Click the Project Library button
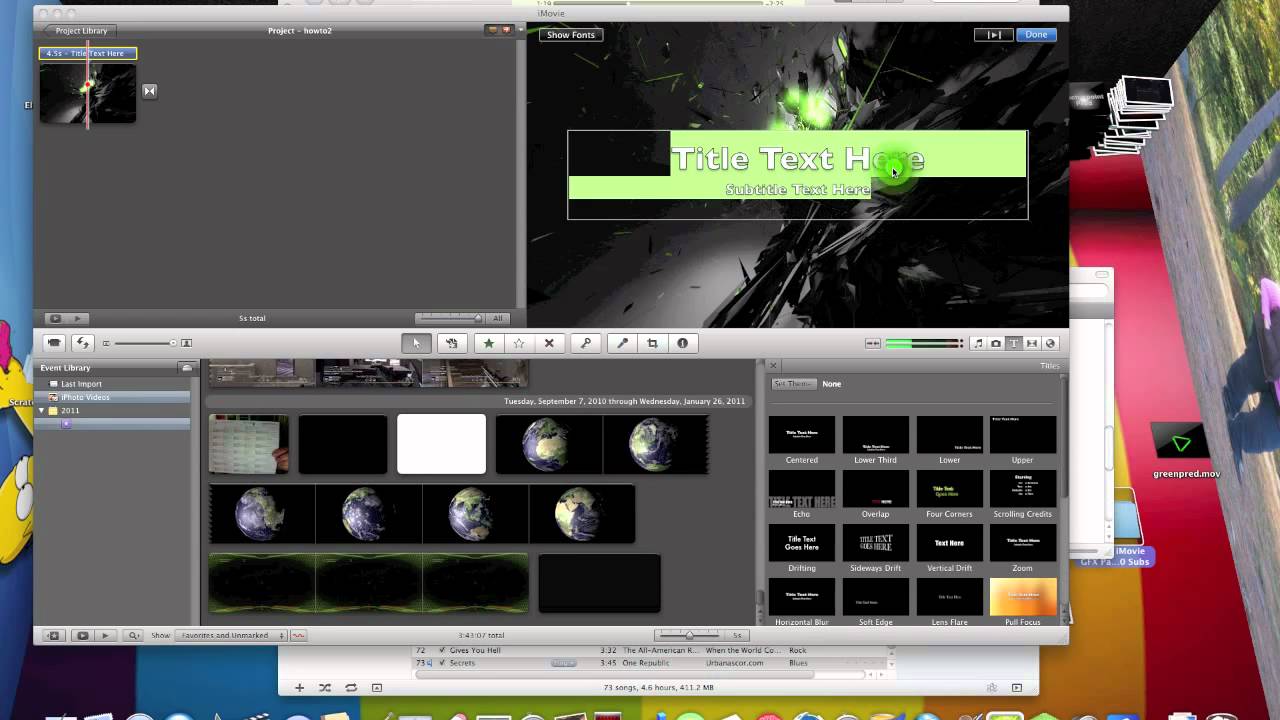The width and height of the screenshot is (1280, 720). coord(78,30)
